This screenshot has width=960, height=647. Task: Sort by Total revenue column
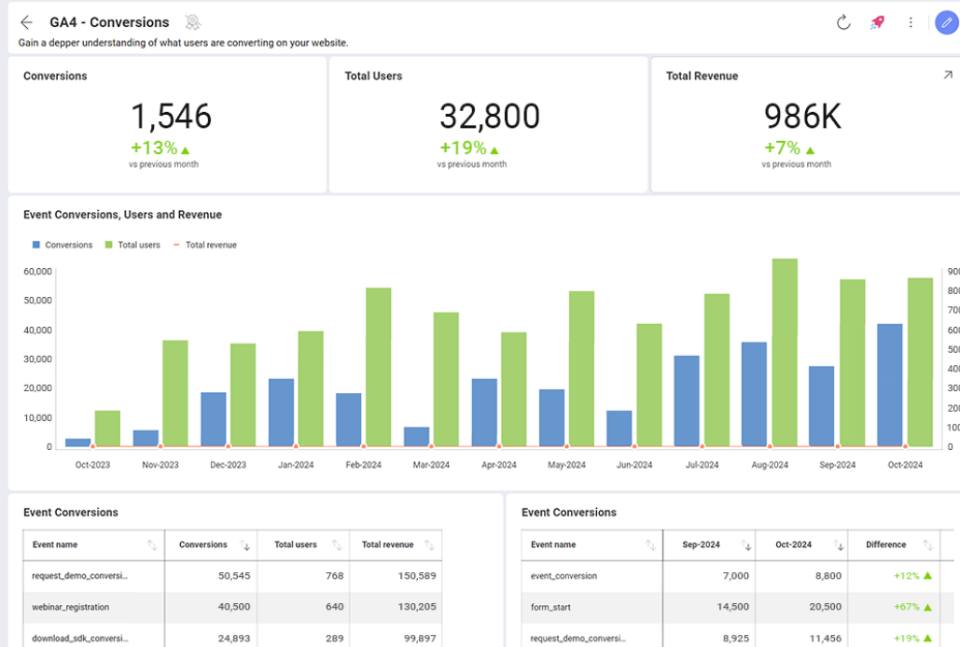click(x=429, y=545)
